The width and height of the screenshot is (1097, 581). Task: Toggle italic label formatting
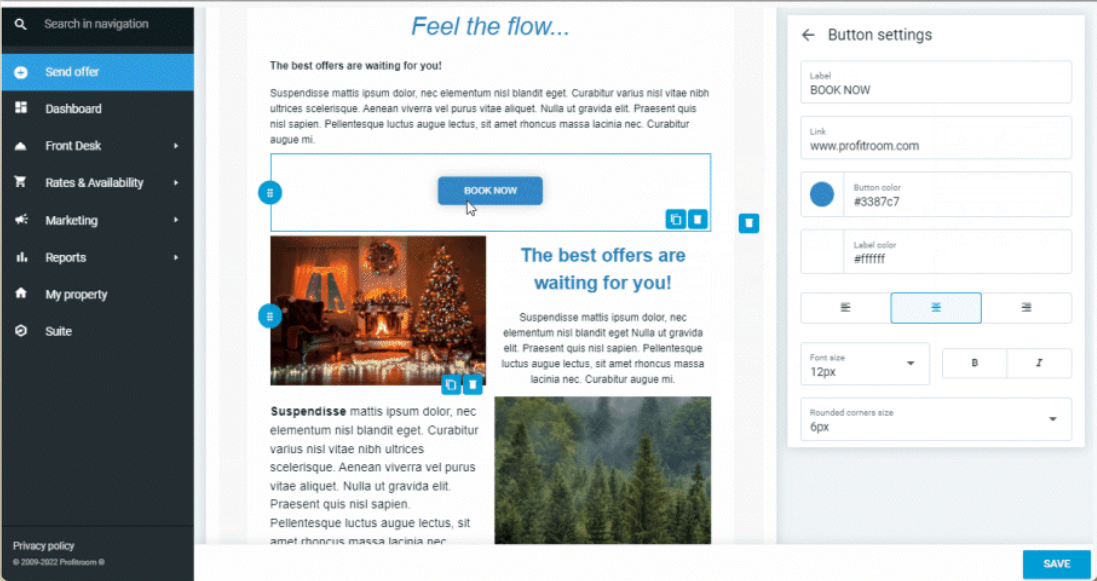[x=1039, y=363]
